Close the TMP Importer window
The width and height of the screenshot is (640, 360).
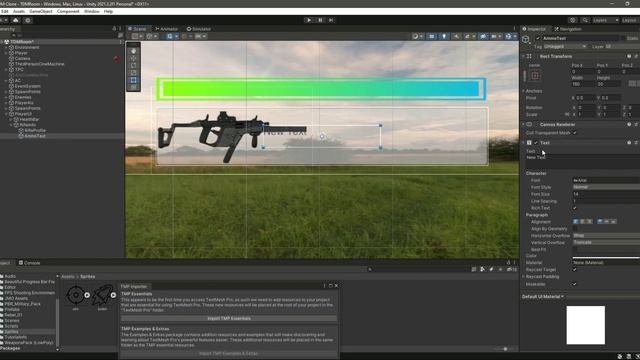point(336,286)
